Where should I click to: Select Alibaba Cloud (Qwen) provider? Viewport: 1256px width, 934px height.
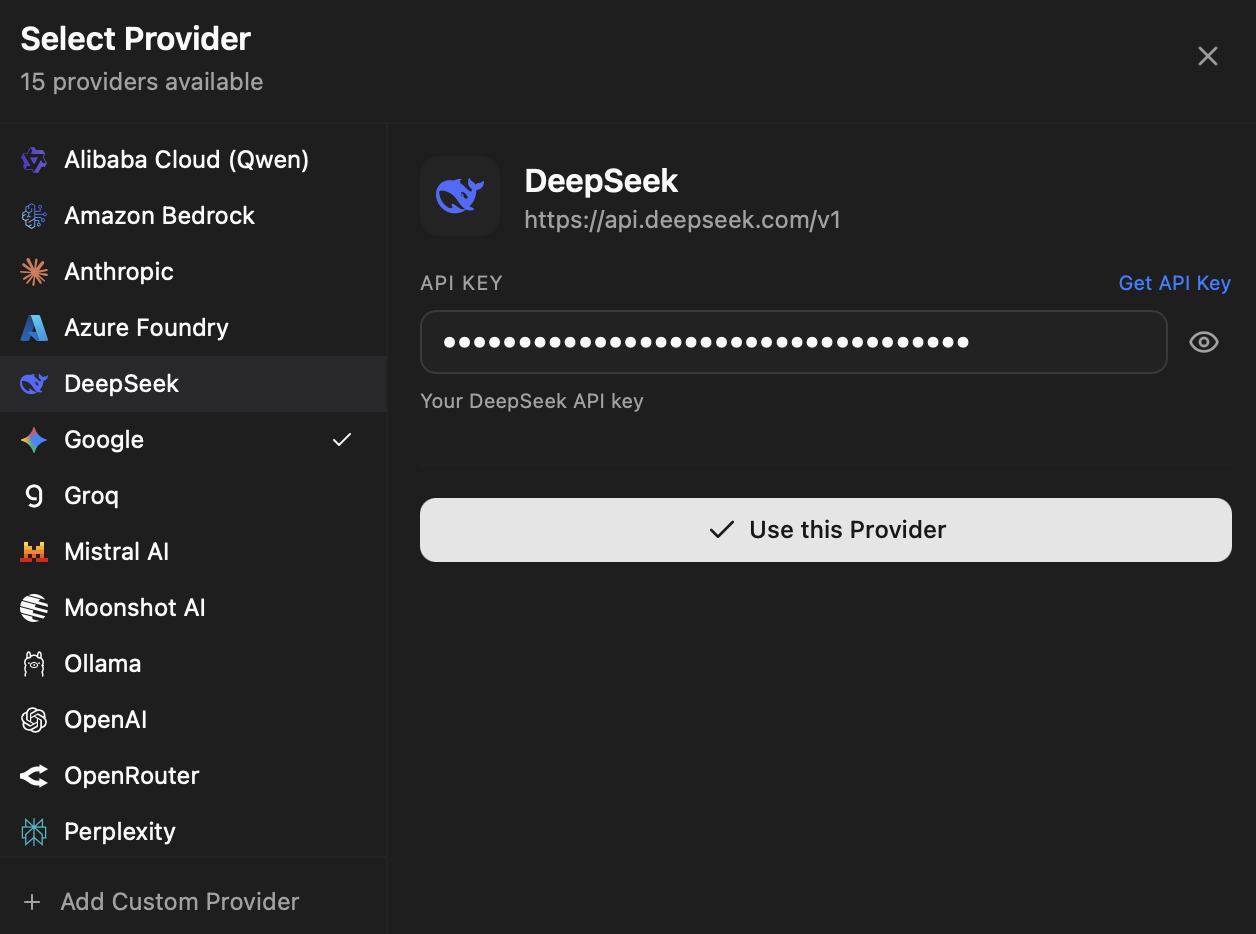tap(193, 160)
